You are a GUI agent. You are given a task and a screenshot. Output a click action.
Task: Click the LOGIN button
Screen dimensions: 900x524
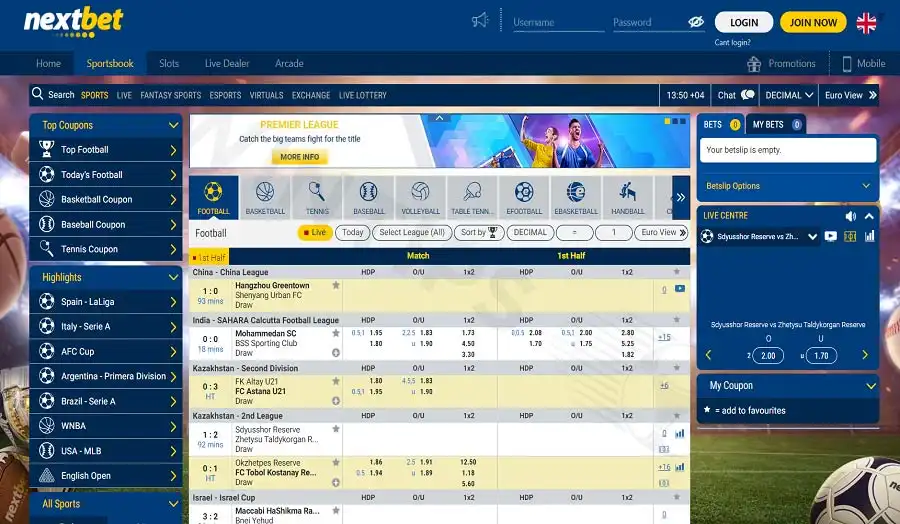[x=744, y=22]
